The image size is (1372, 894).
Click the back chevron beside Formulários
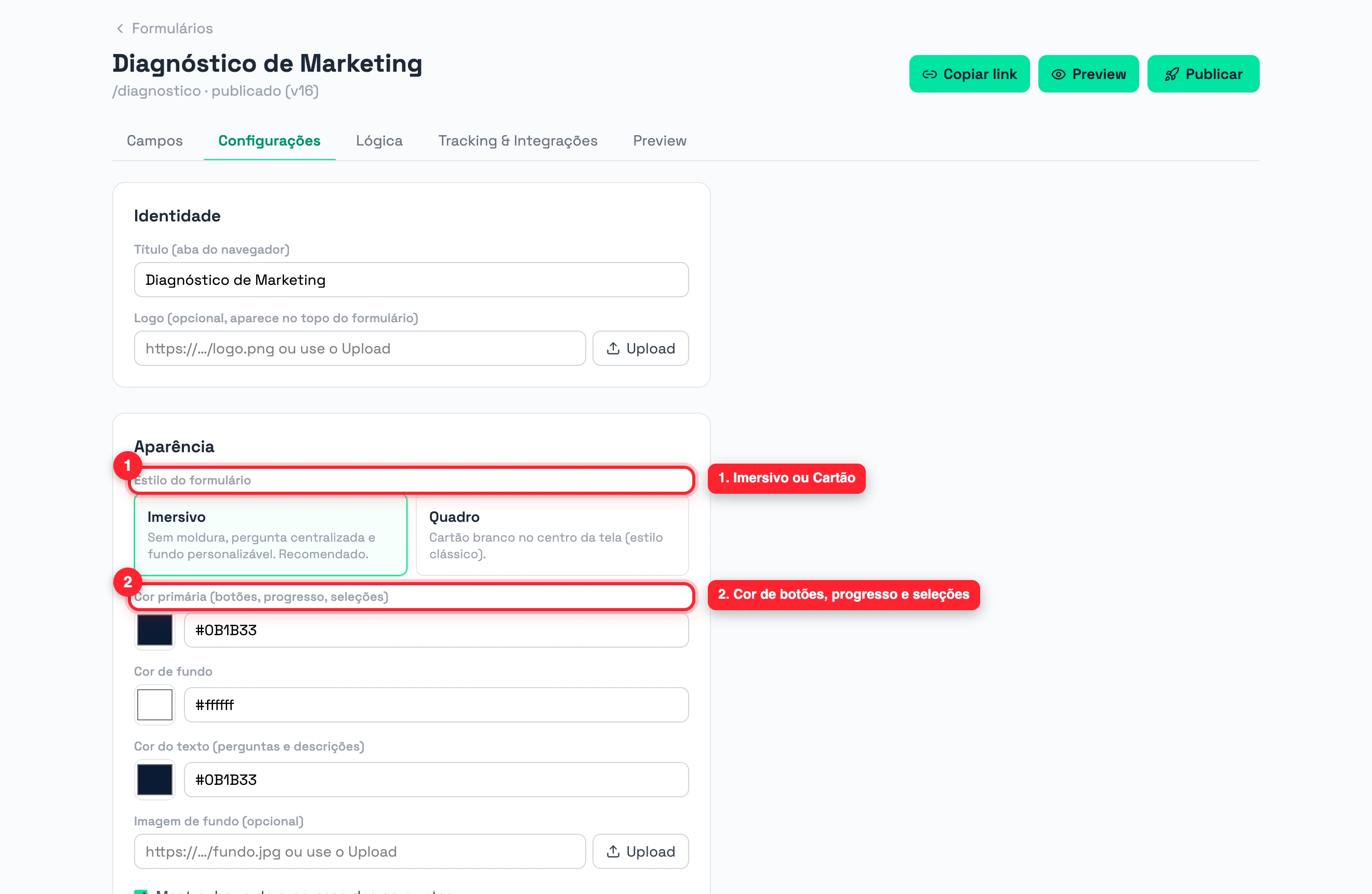120,28
